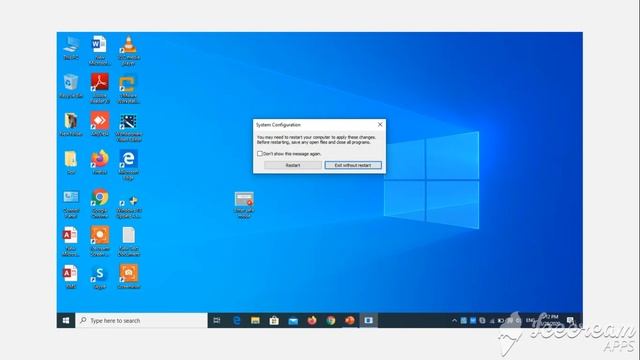Select the lone shortcut below the dialog
Viewport: 640px width, 360px height.
[x=244, y=205]
